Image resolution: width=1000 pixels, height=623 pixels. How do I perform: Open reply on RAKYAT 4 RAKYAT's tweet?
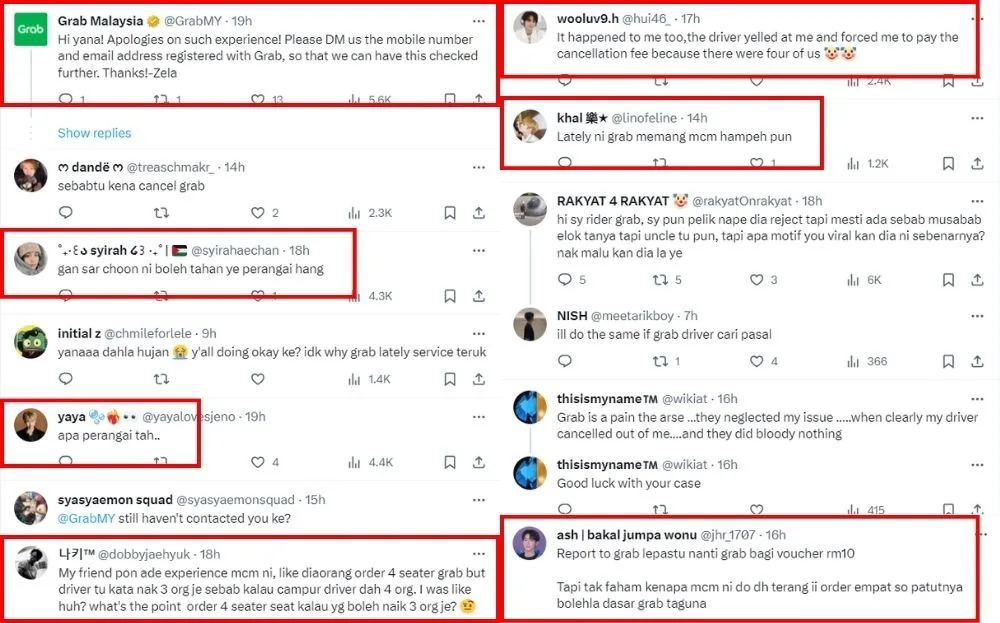point(563,280)
